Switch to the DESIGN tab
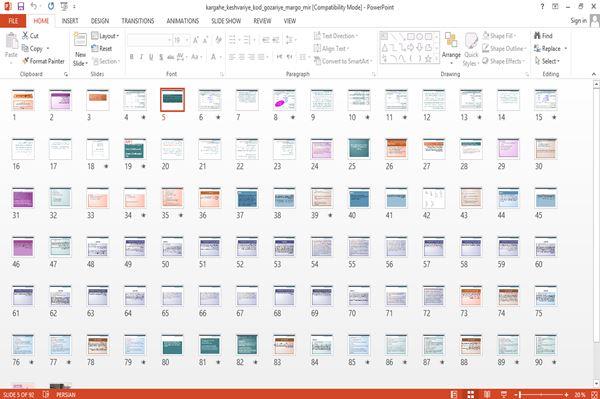Screen dimensions: 600x399 (100, 21)
